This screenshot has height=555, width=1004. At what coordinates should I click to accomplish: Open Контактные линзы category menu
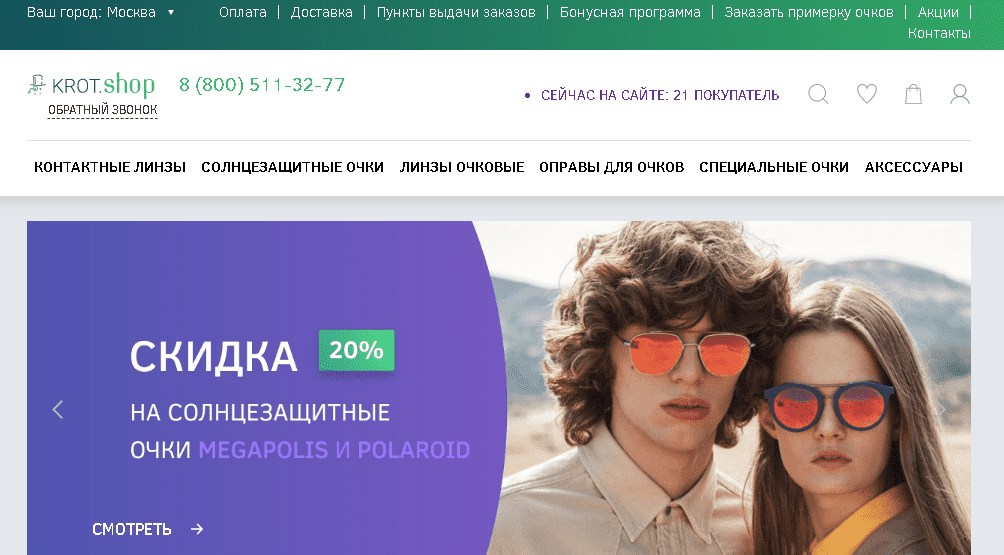tap(109, 167)
